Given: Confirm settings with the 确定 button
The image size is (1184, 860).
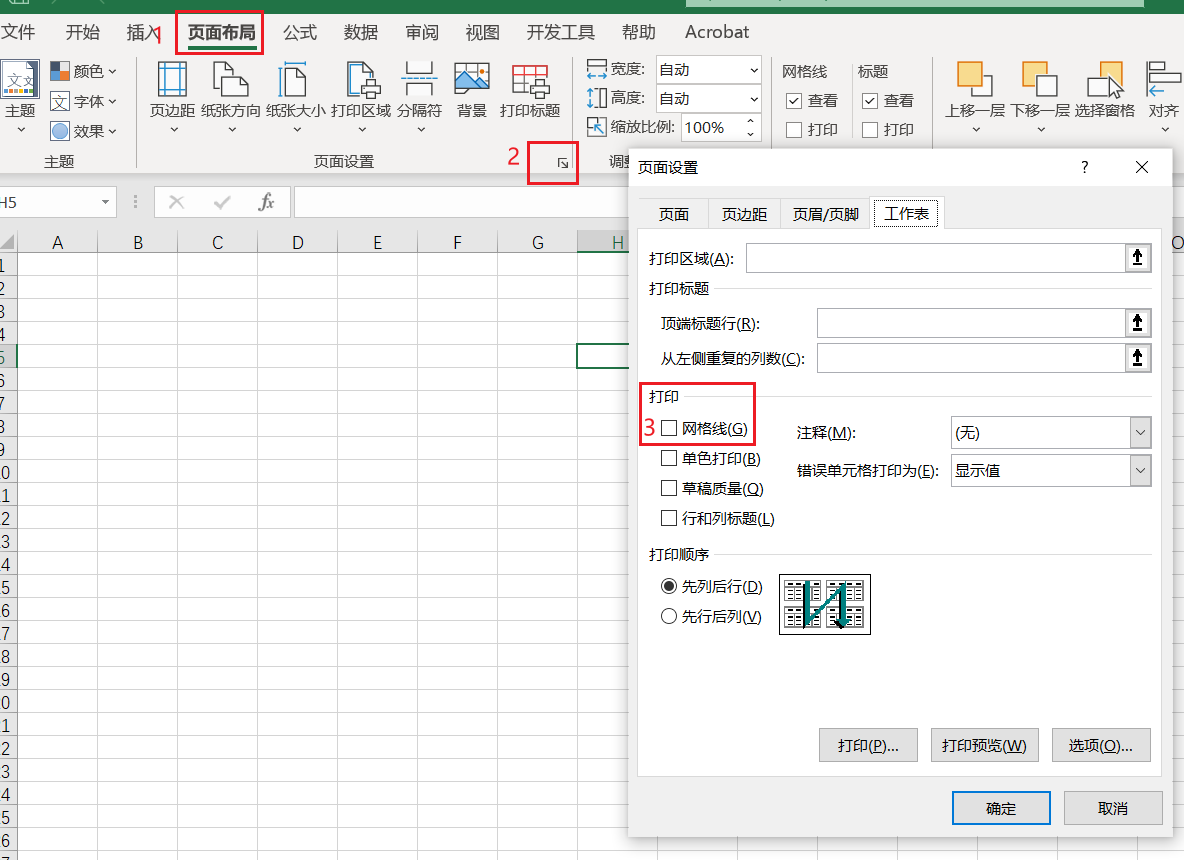Looking at the screenshot, I should (x=1001, y=808).
